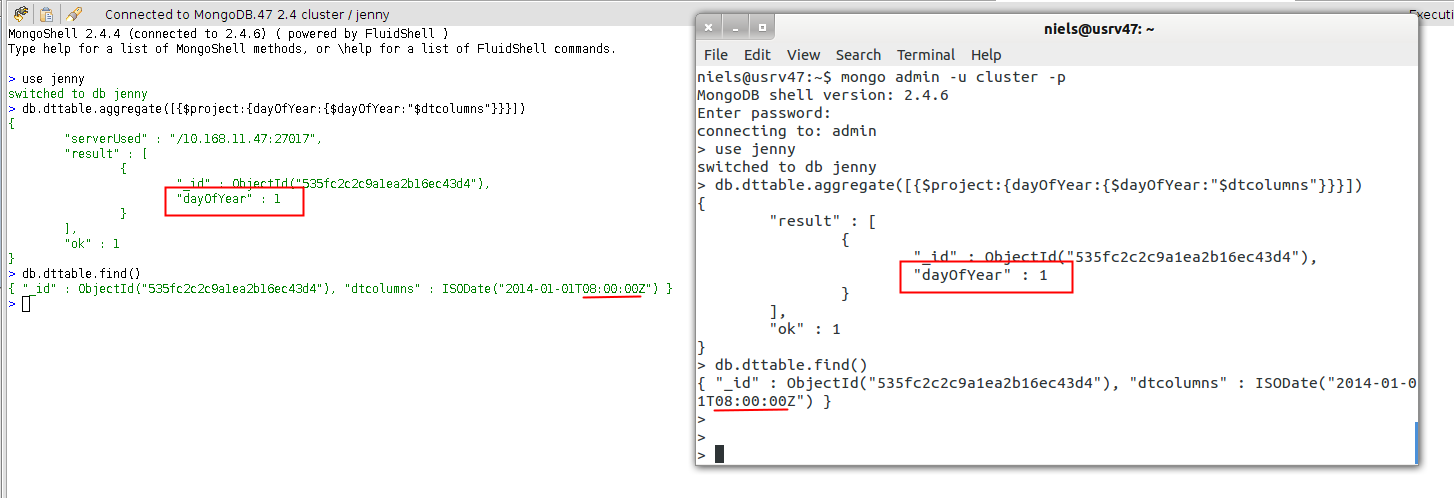Click 'connecting to: admin' line in terminal
1454x498 pixels.
tap(787, 131)
